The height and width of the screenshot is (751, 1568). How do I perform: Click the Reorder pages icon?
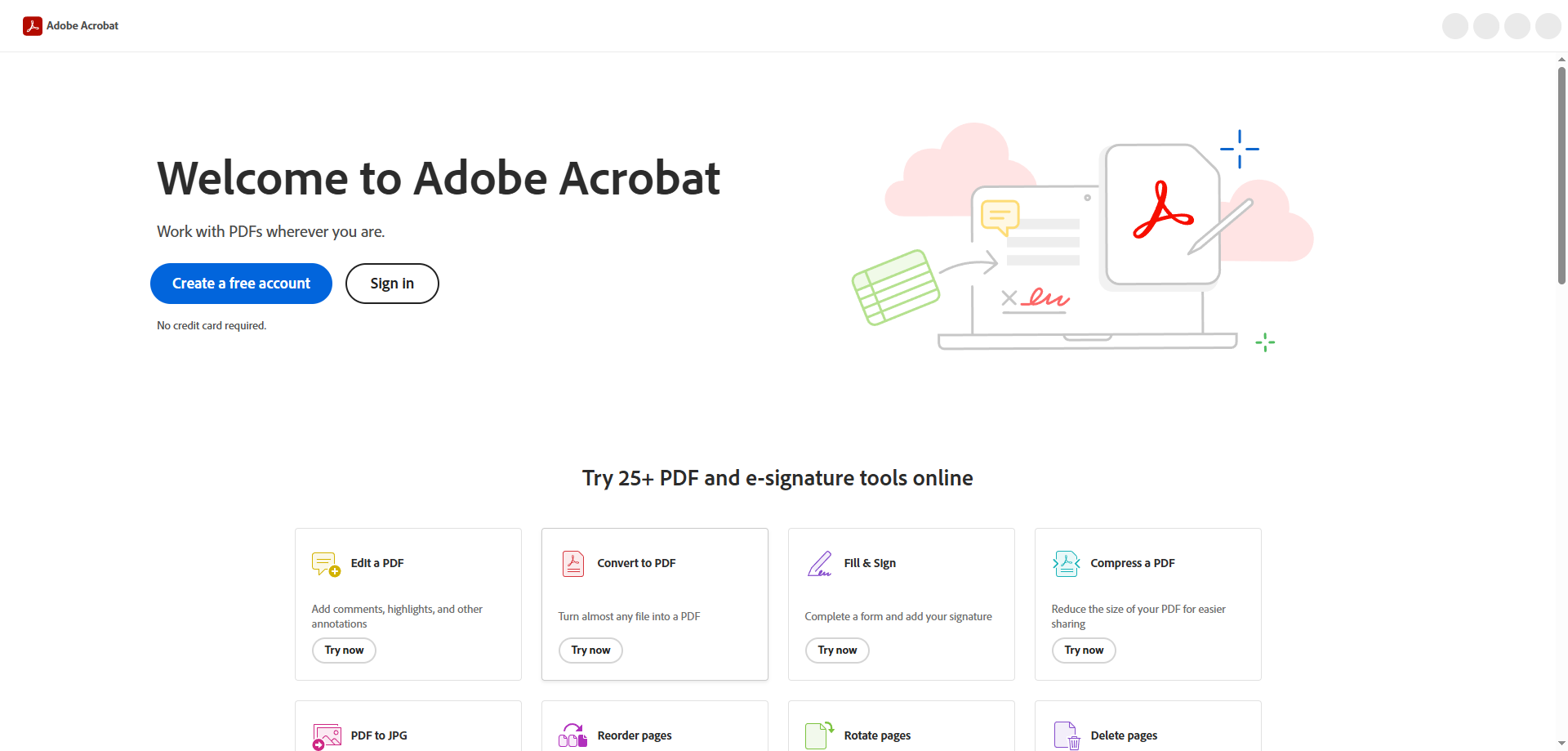[573, 735]
